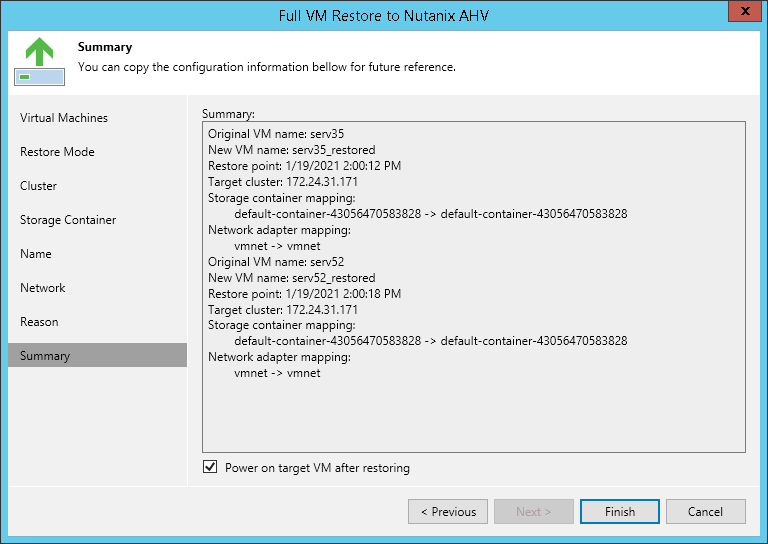
Task: Click the Finish button
Action: point(619,512)
